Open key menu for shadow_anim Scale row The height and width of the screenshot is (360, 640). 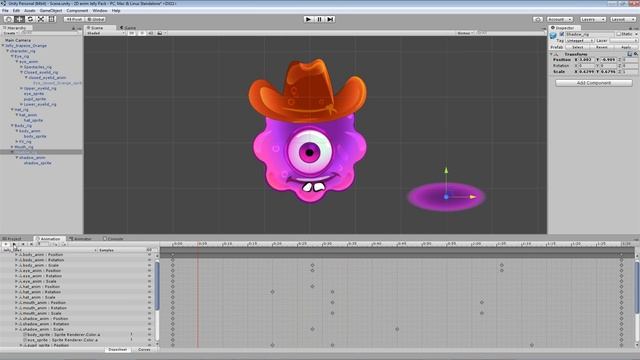click(x=149, y=329)
